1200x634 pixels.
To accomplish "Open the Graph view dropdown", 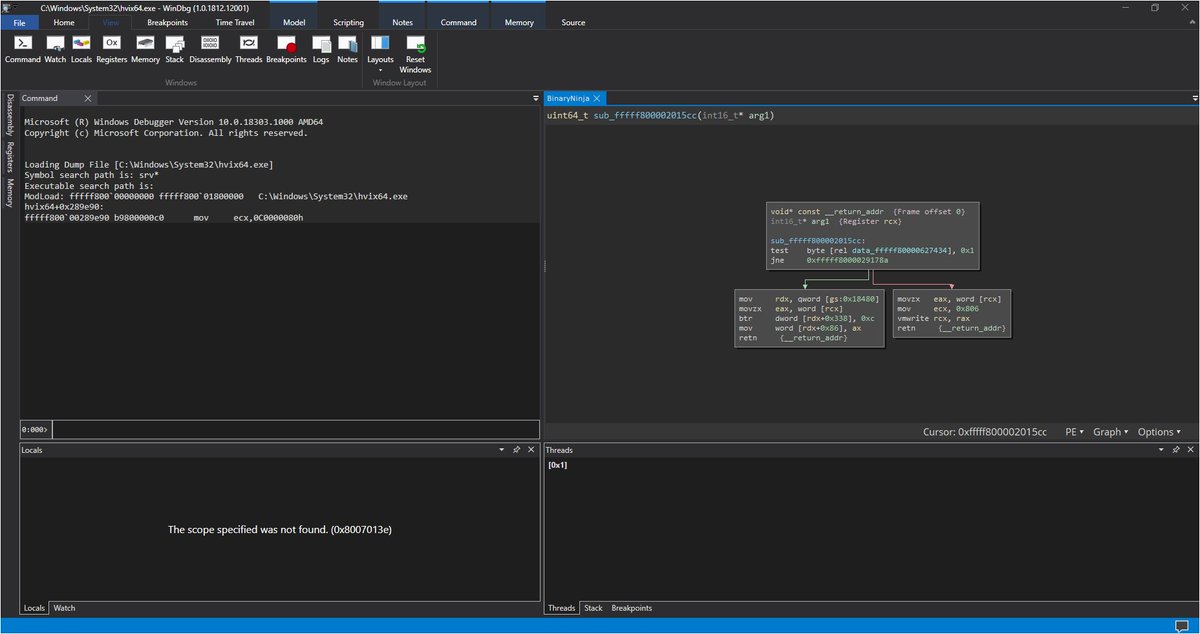I will [1110, 432].
